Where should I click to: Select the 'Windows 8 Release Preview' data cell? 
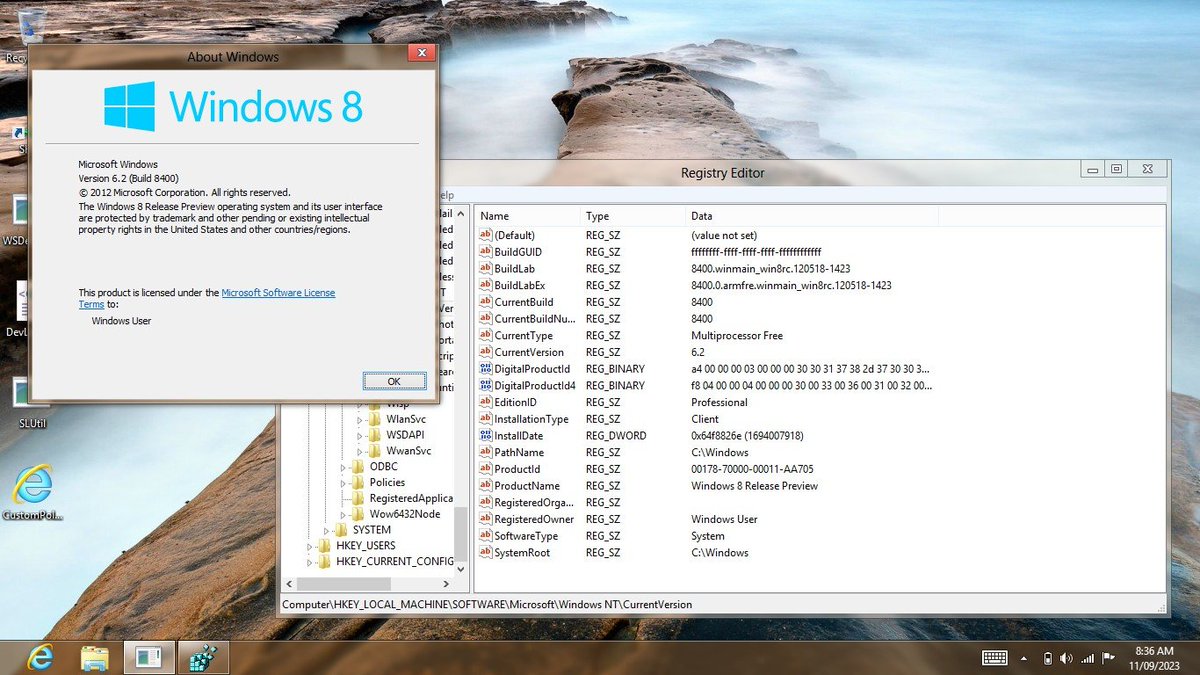(x=755, y=486)
